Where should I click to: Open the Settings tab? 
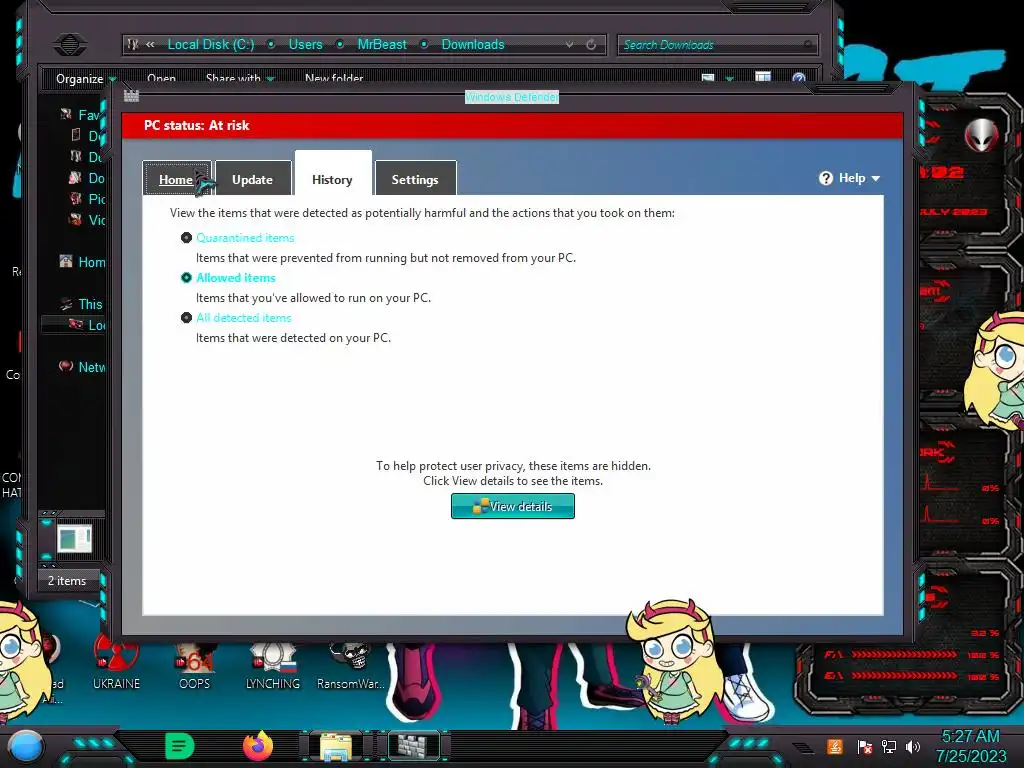415,178
